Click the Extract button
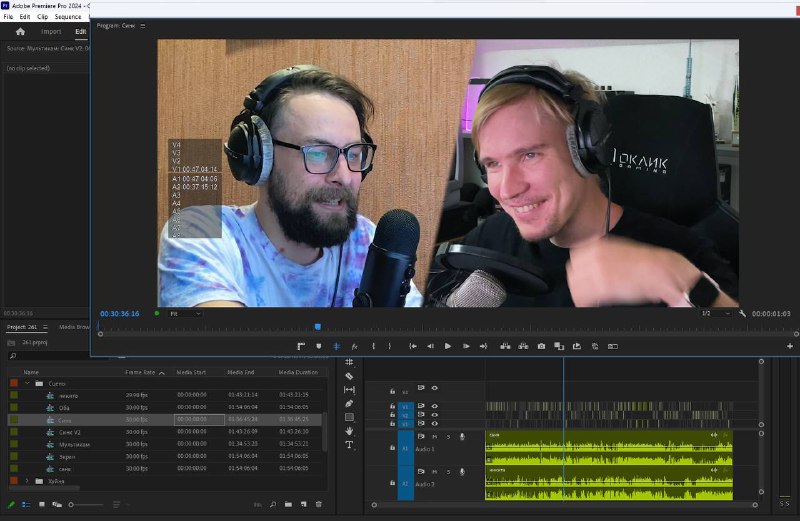Viewport: 800px width, 521px height. pos(523,346)
